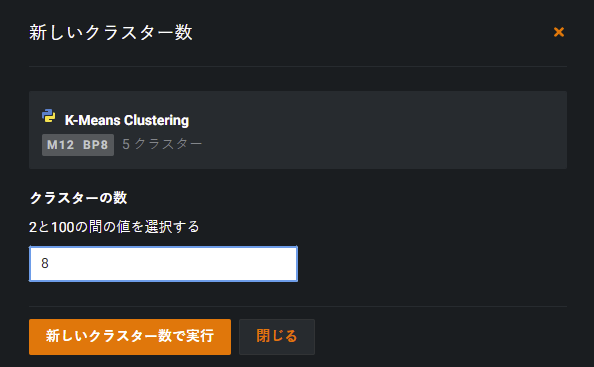Click the word K-Means in model name
Screen dimensions: 594x367
coord(92,120)
